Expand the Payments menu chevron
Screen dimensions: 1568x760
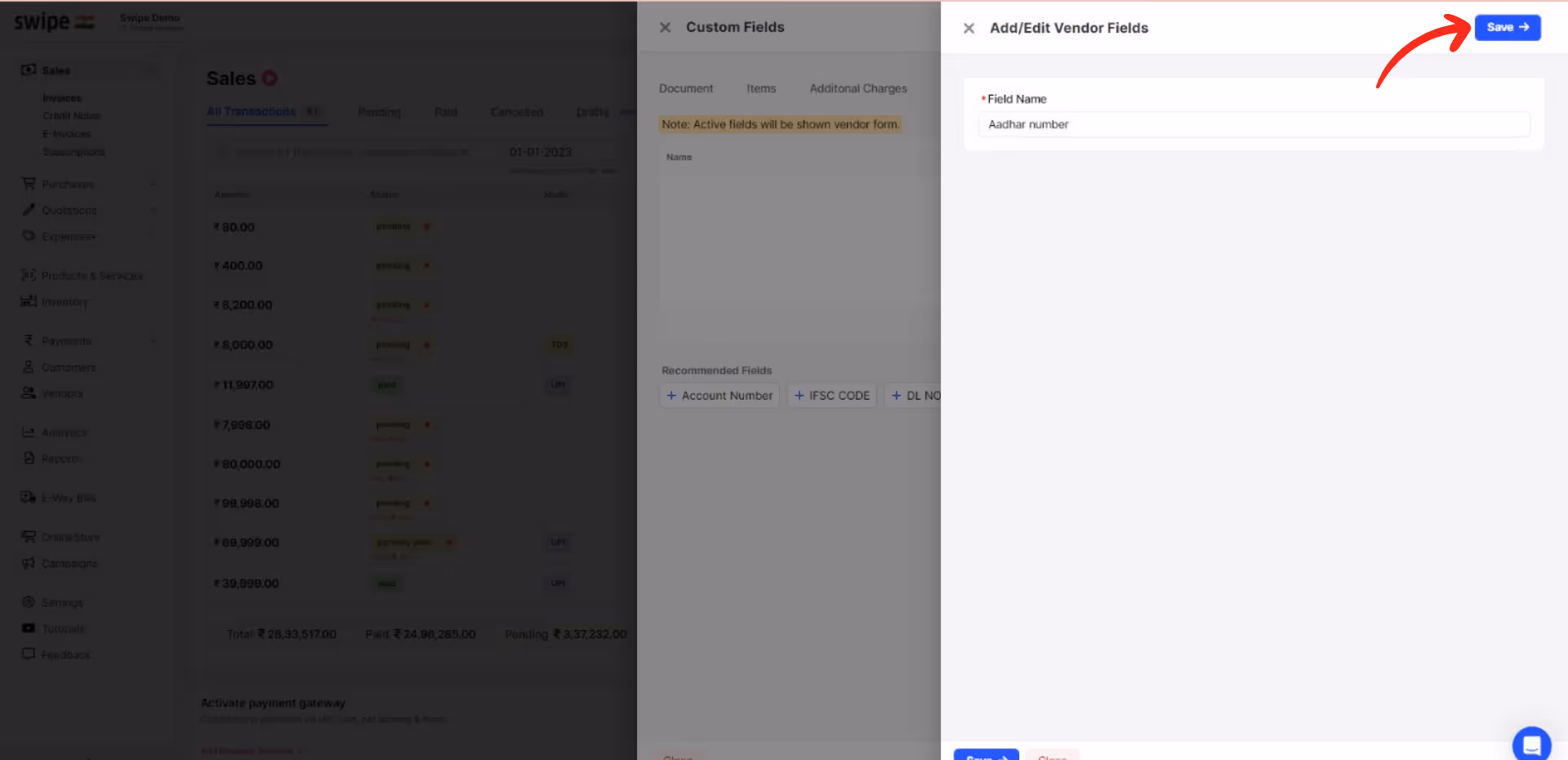click(153, 341)
